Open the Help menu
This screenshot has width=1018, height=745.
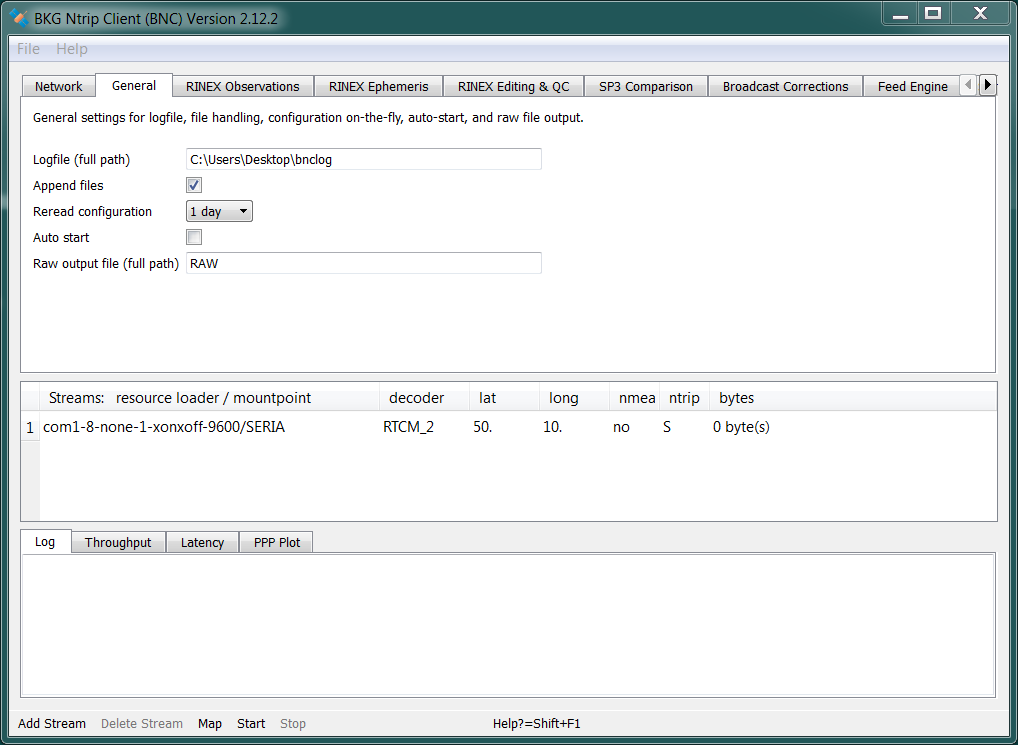[x=71, y=49]
